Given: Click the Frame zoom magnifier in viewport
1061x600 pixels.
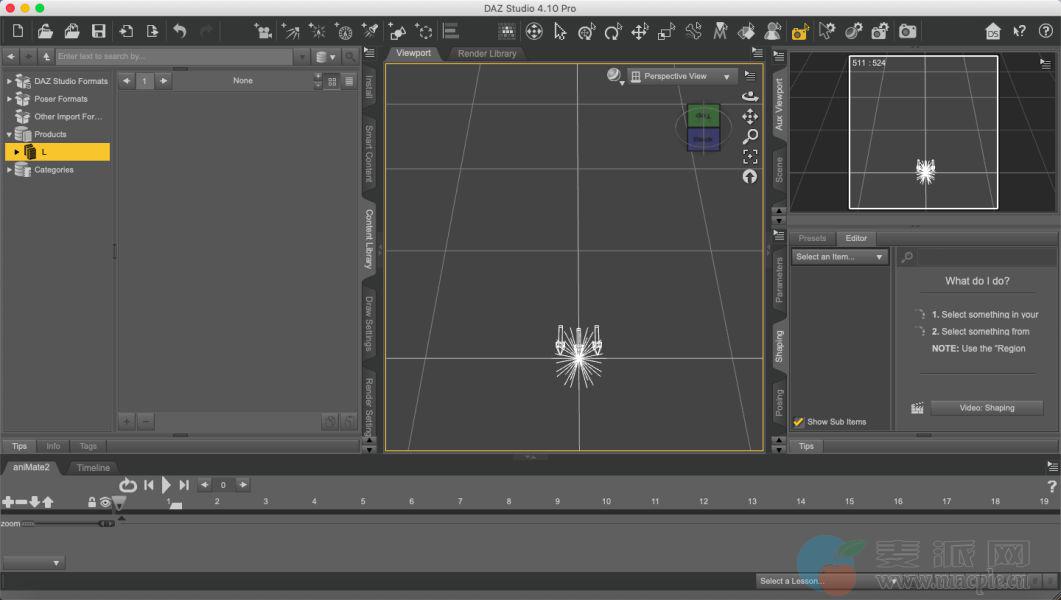Looking at the screenshot, I should pos(750,136).
